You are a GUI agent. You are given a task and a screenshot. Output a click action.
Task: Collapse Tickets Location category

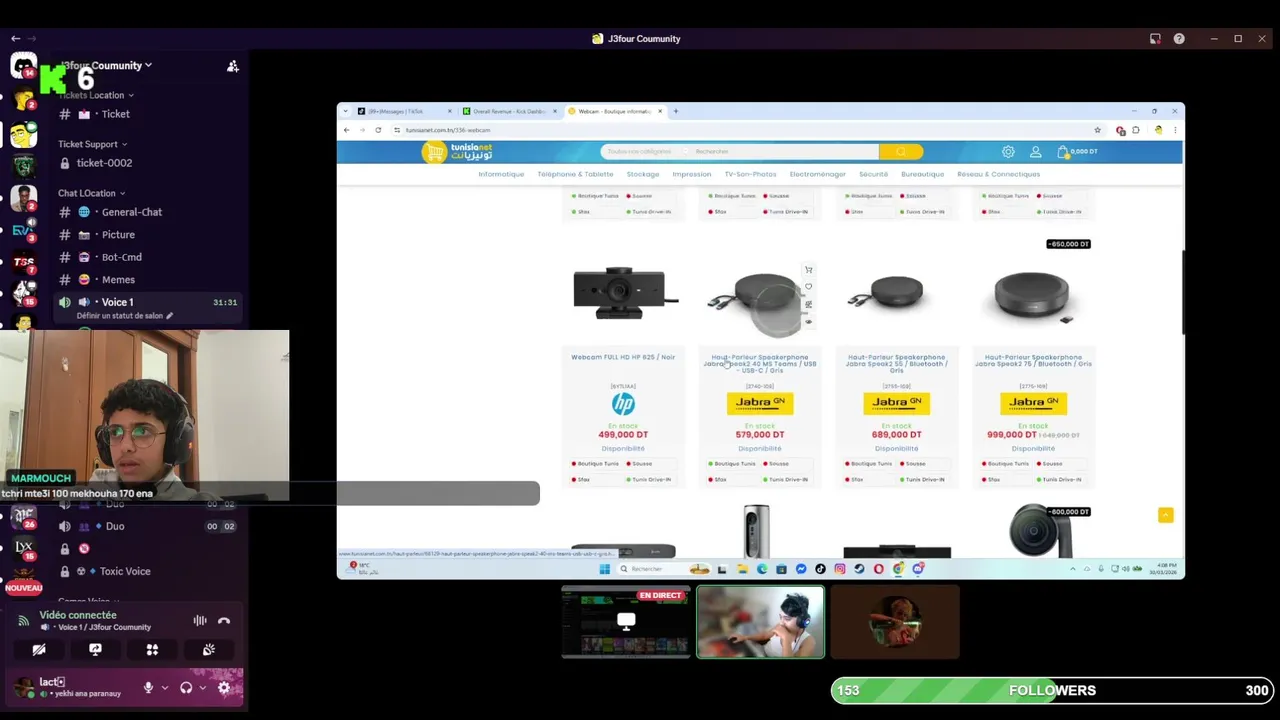coord(96,95)
